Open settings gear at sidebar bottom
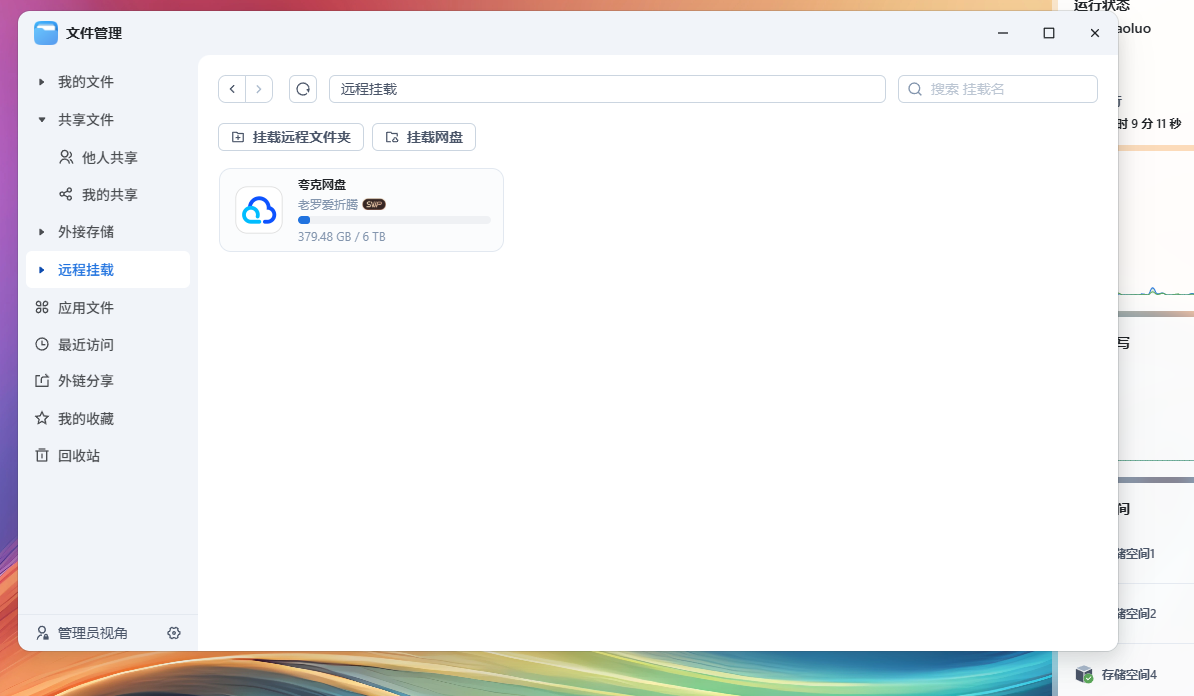Viewport: 1194px width, 696px height. [x=174, y=633]
